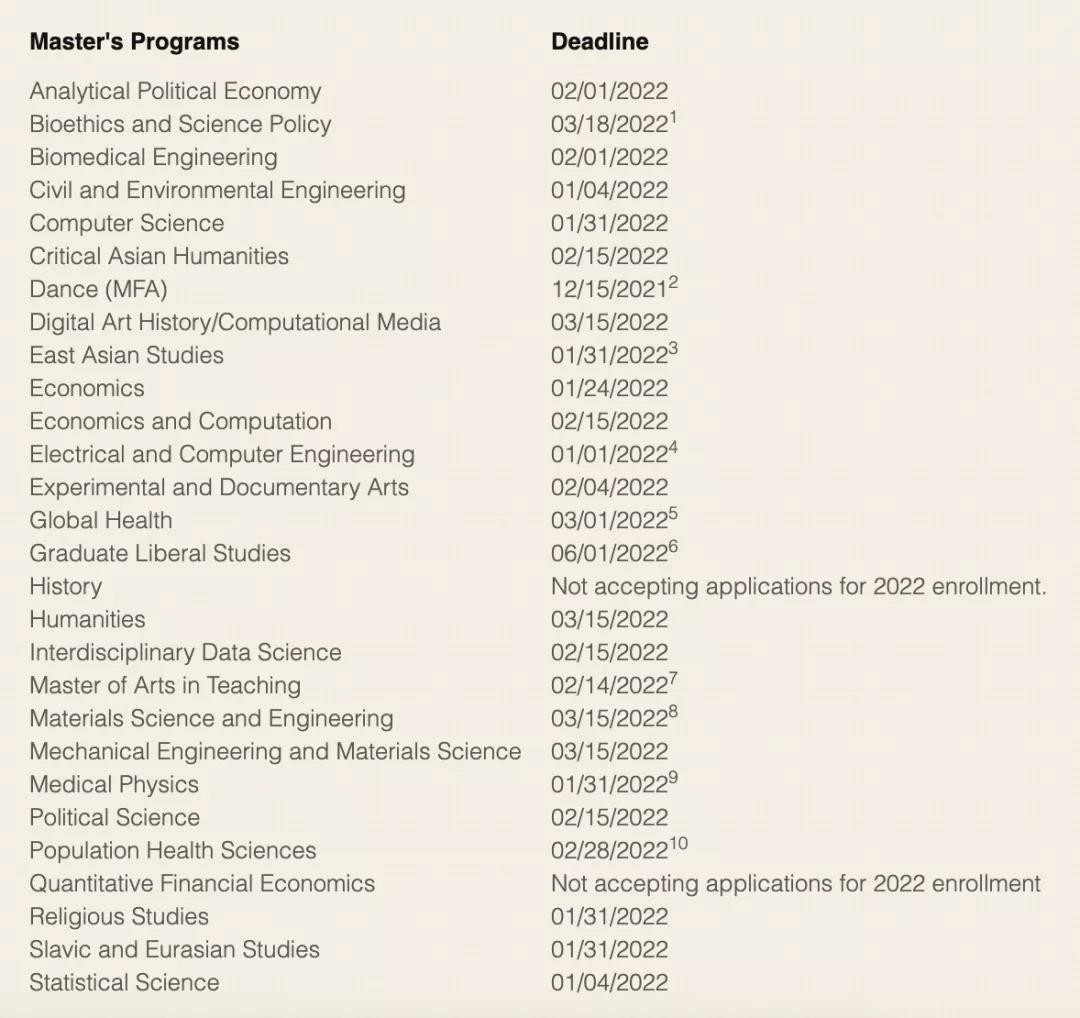Viewport: 1080px width, 1018px height.
Task: Click the Master's Programs column header
Action: click(x=134, y=42)
